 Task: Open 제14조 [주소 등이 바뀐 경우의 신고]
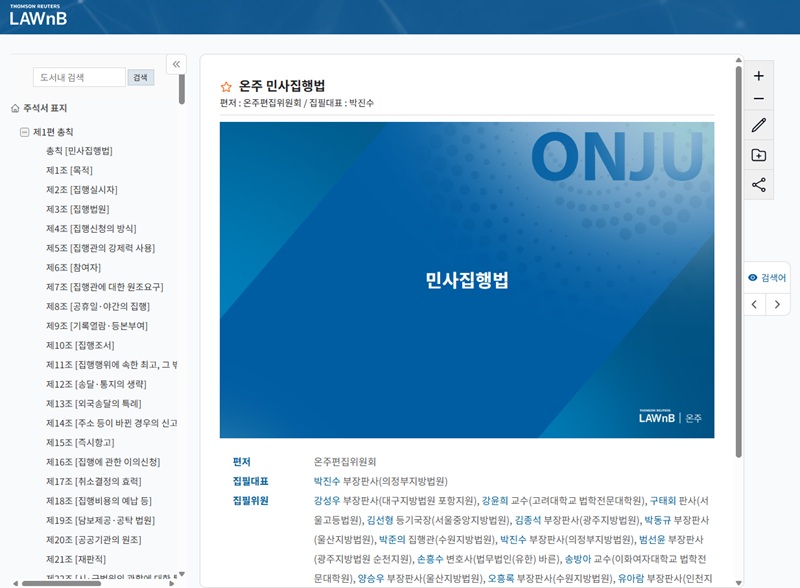point(112,423)
